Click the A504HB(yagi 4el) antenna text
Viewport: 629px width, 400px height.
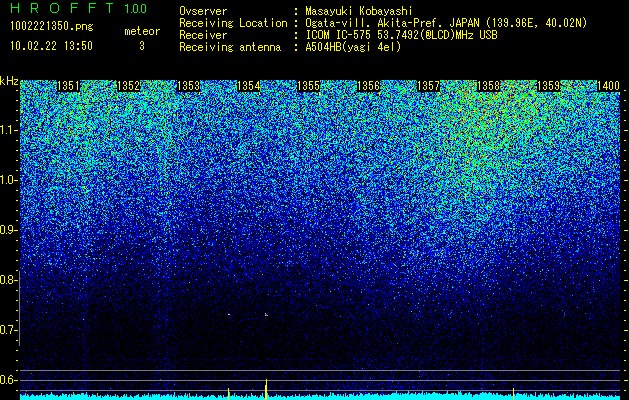point(353,47)
